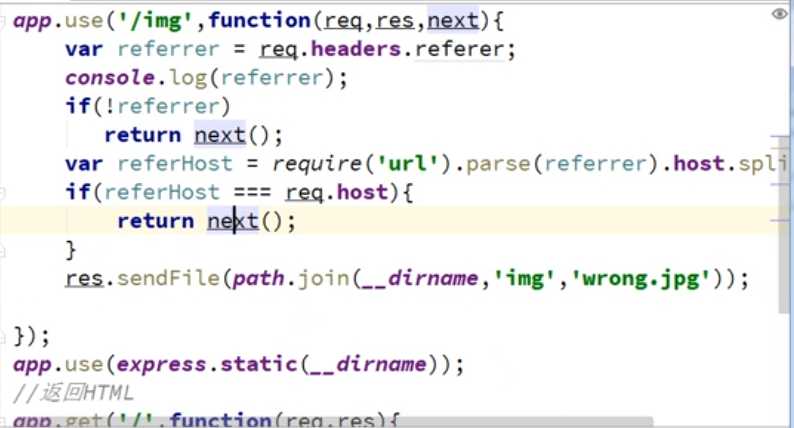Click 'log' in the console.log call
This screenshot has width=794, height=428.
[188, 79]
